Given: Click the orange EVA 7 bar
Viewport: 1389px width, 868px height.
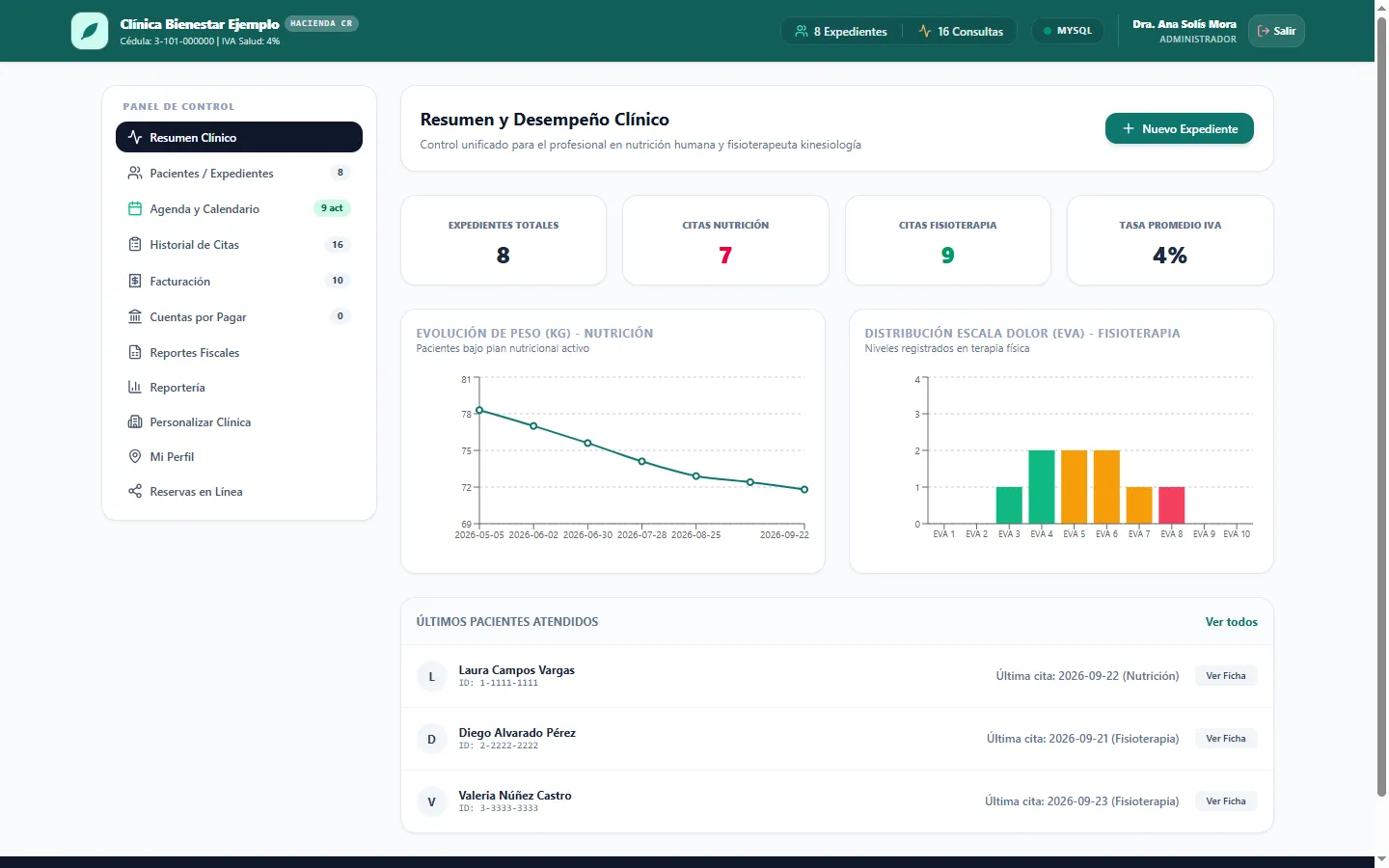Looking at the screenshot, I should [1139, 505].
